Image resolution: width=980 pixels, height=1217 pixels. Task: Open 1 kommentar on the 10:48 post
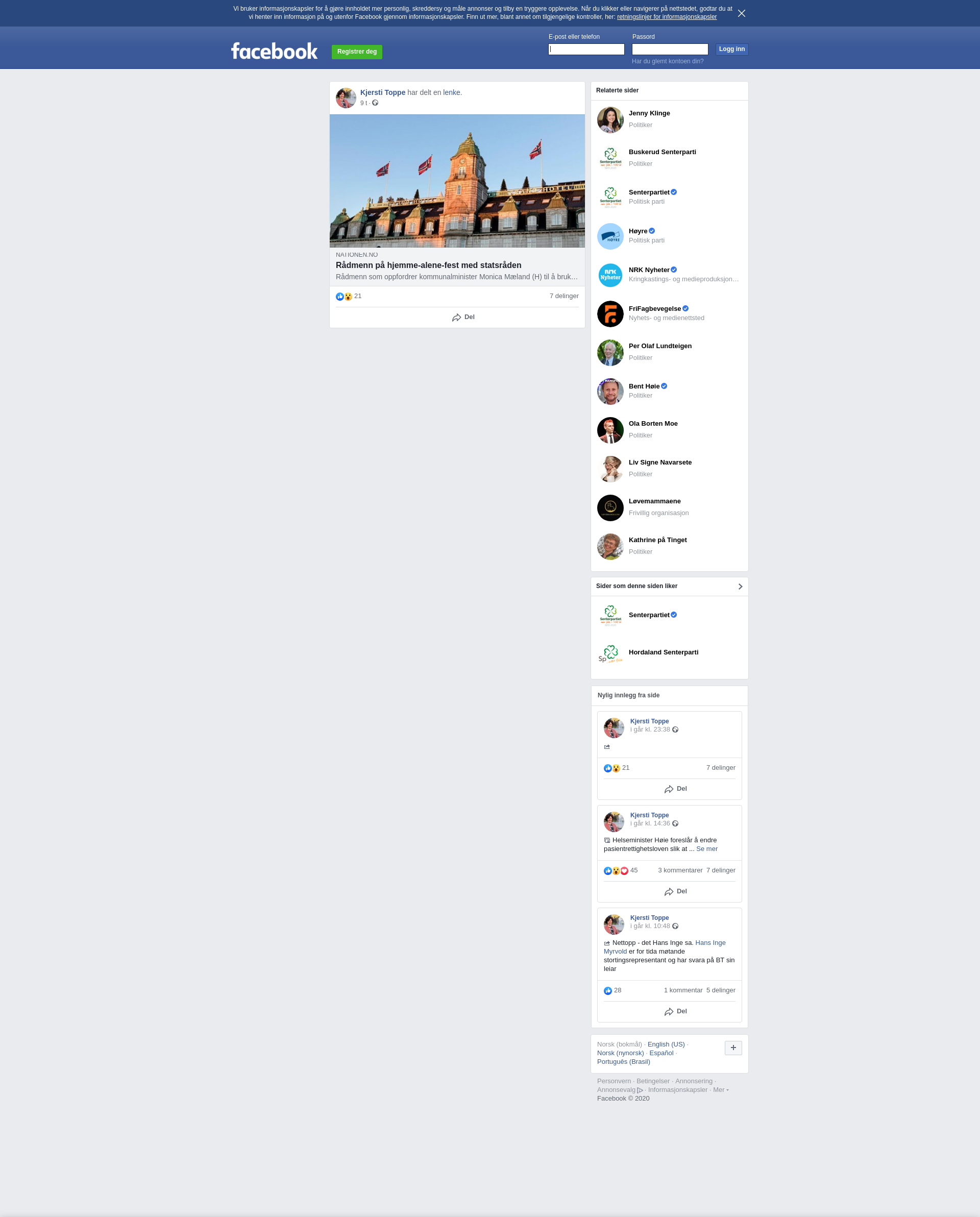click(x=683, y=990)
